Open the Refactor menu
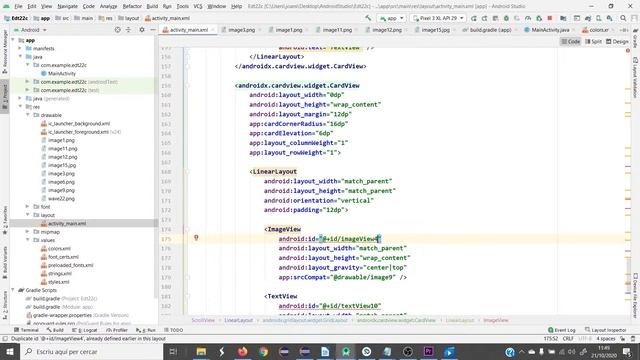 coord(132,6)
